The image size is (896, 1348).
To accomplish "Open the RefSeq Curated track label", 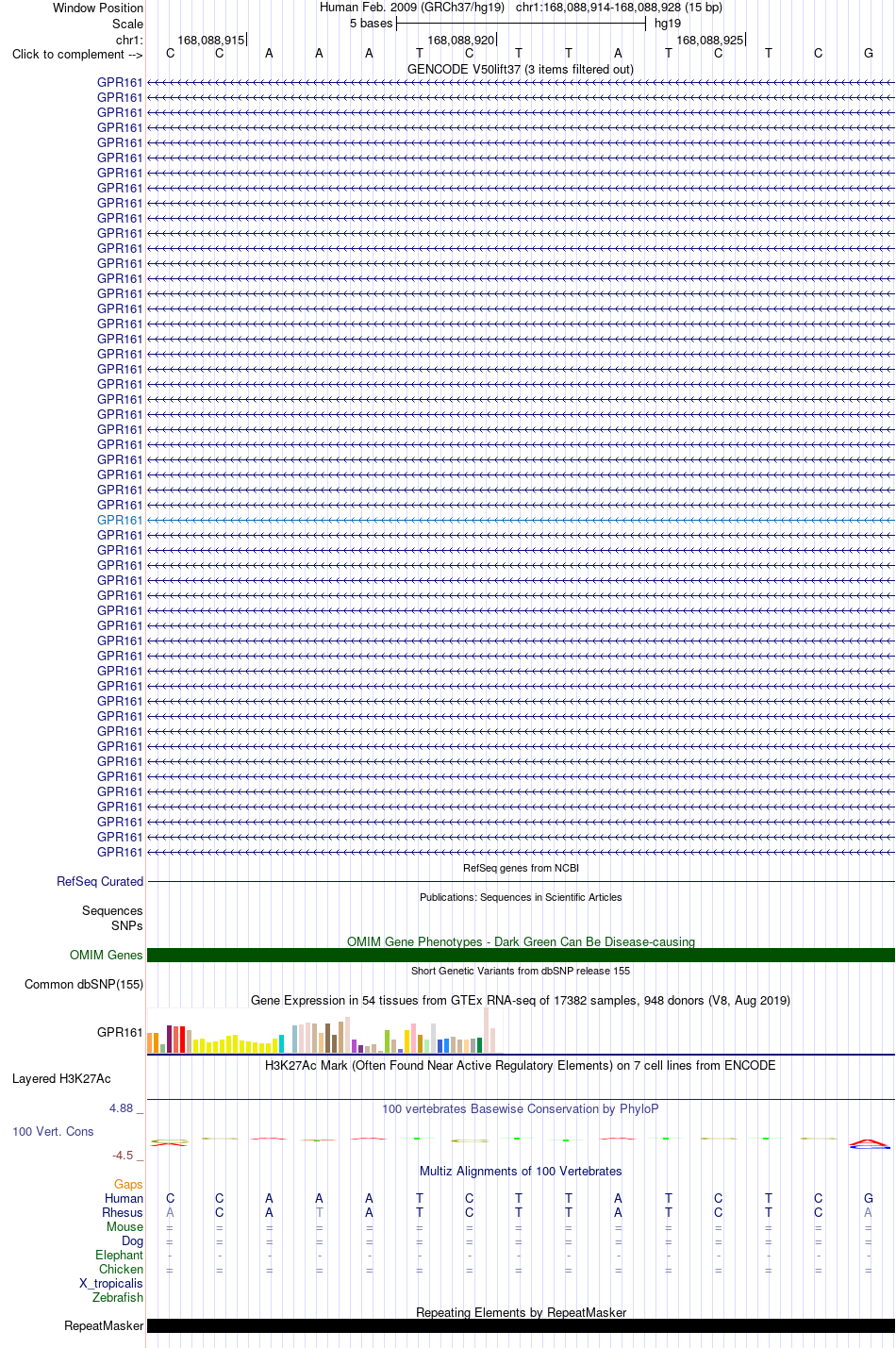I will pyautogui.click(x=100, y=881).
